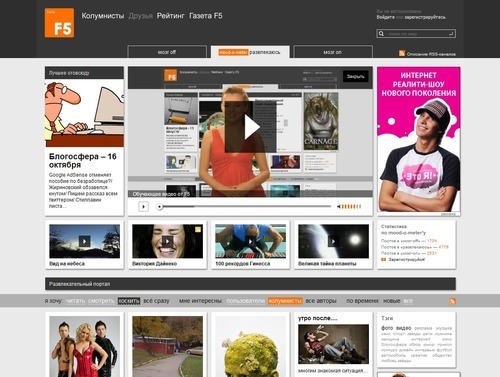This screenshot has height=377, width=500.
Task: Open the Dilbert cartoon Блогосфера image
Action: 84,113
